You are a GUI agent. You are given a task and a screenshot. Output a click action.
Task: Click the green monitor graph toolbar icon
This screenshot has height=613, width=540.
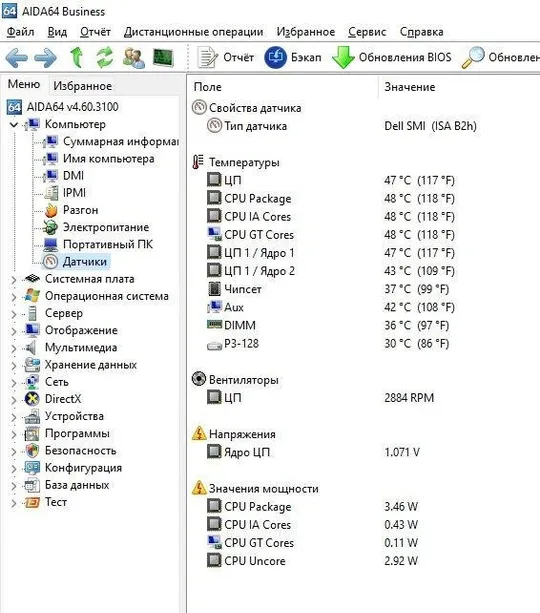[163, 57]
